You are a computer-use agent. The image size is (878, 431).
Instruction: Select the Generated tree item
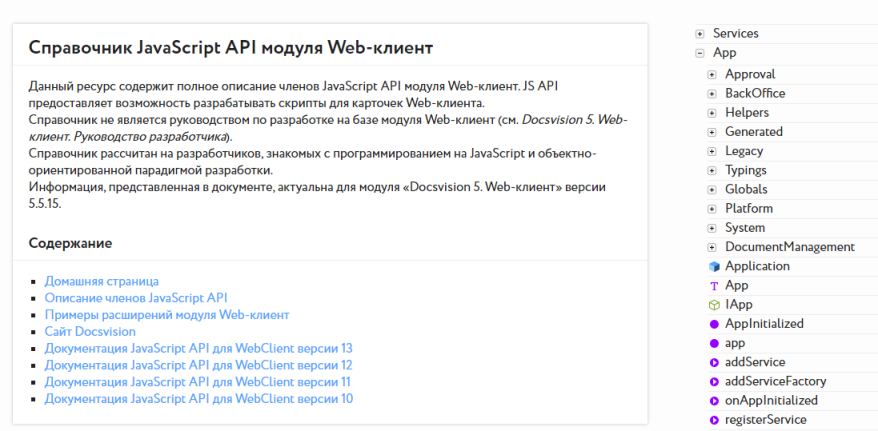click(754, 132)
